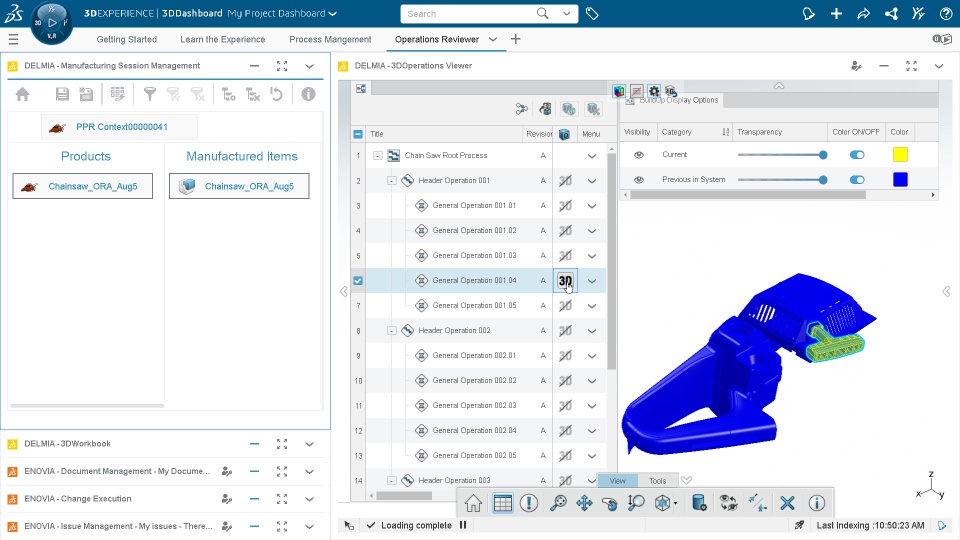Hide the Current category with its eye icon
960x540 pixels.
[639, 155]
